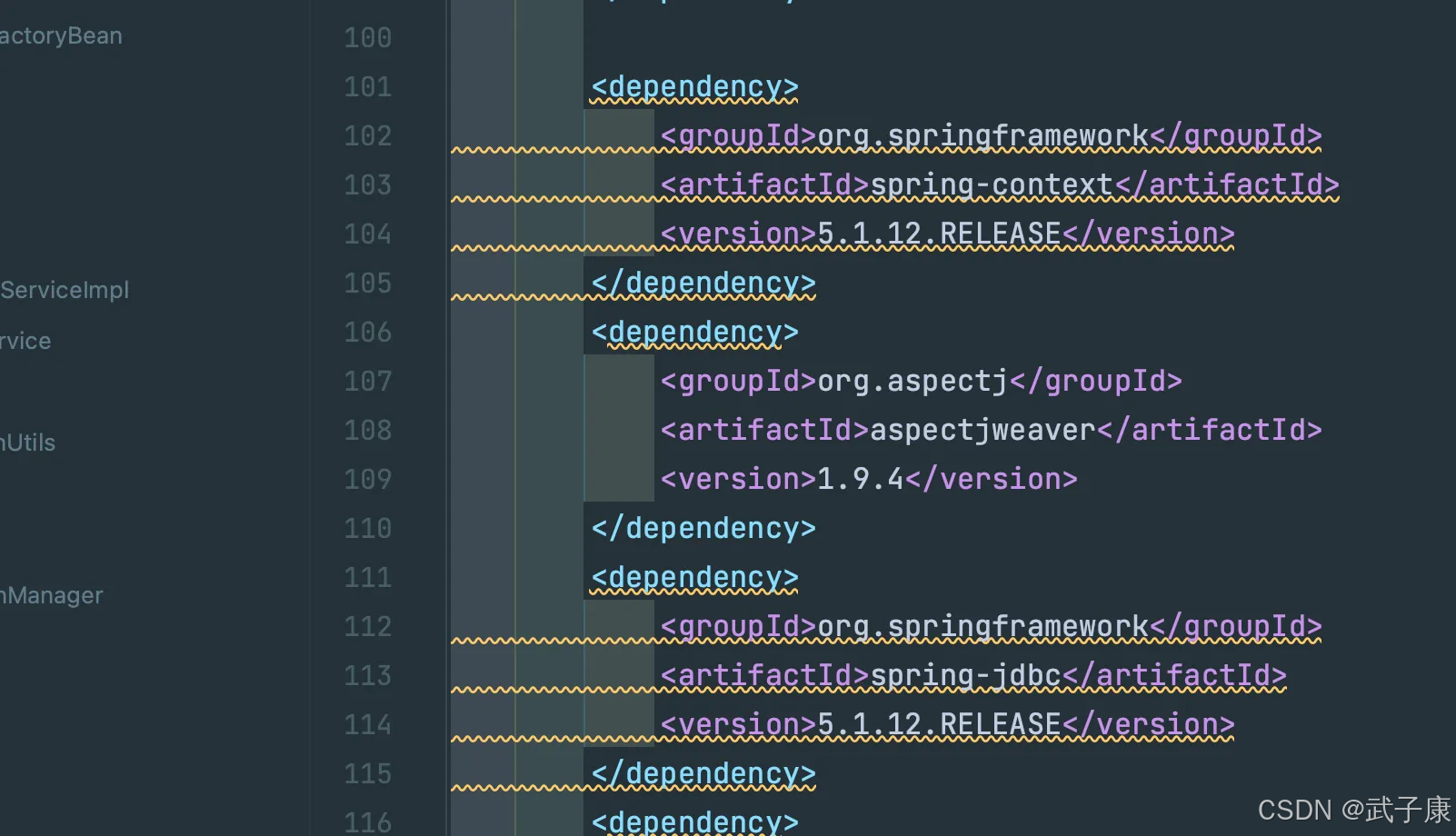The image size is (1456, 836).
Task: Place cursor in spring-context artifactId text
Action: [x=992, y=185]
